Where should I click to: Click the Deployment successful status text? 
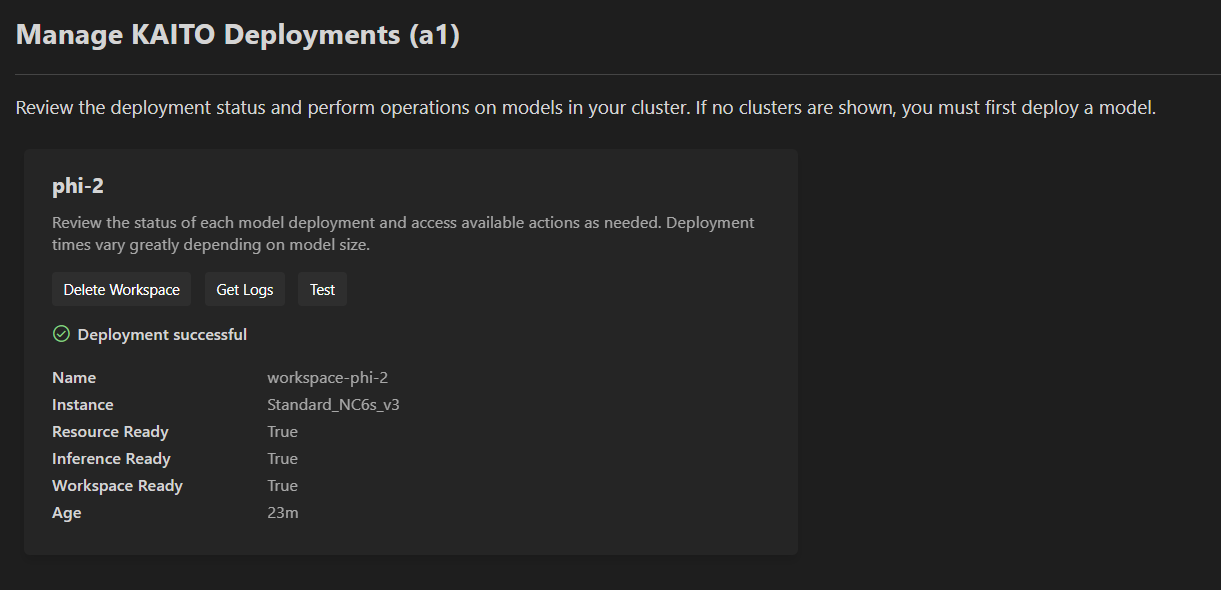point(162,335)
